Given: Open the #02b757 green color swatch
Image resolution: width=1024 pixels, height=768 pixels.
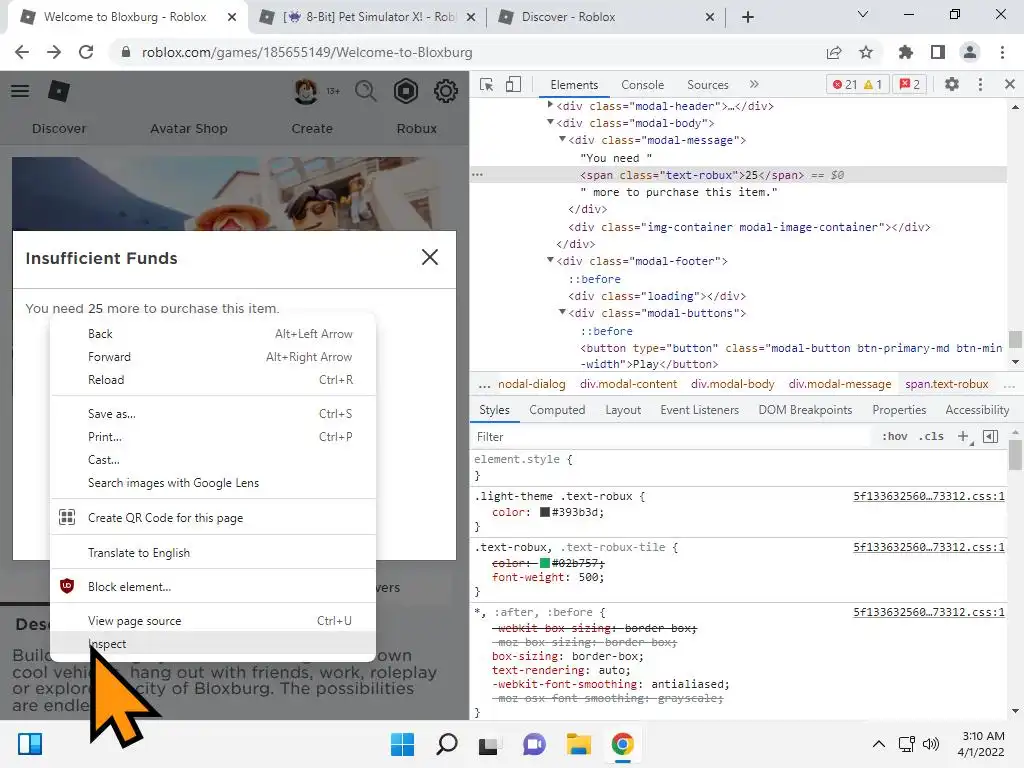Looking at the screenshot, I should tap(545, 563).
